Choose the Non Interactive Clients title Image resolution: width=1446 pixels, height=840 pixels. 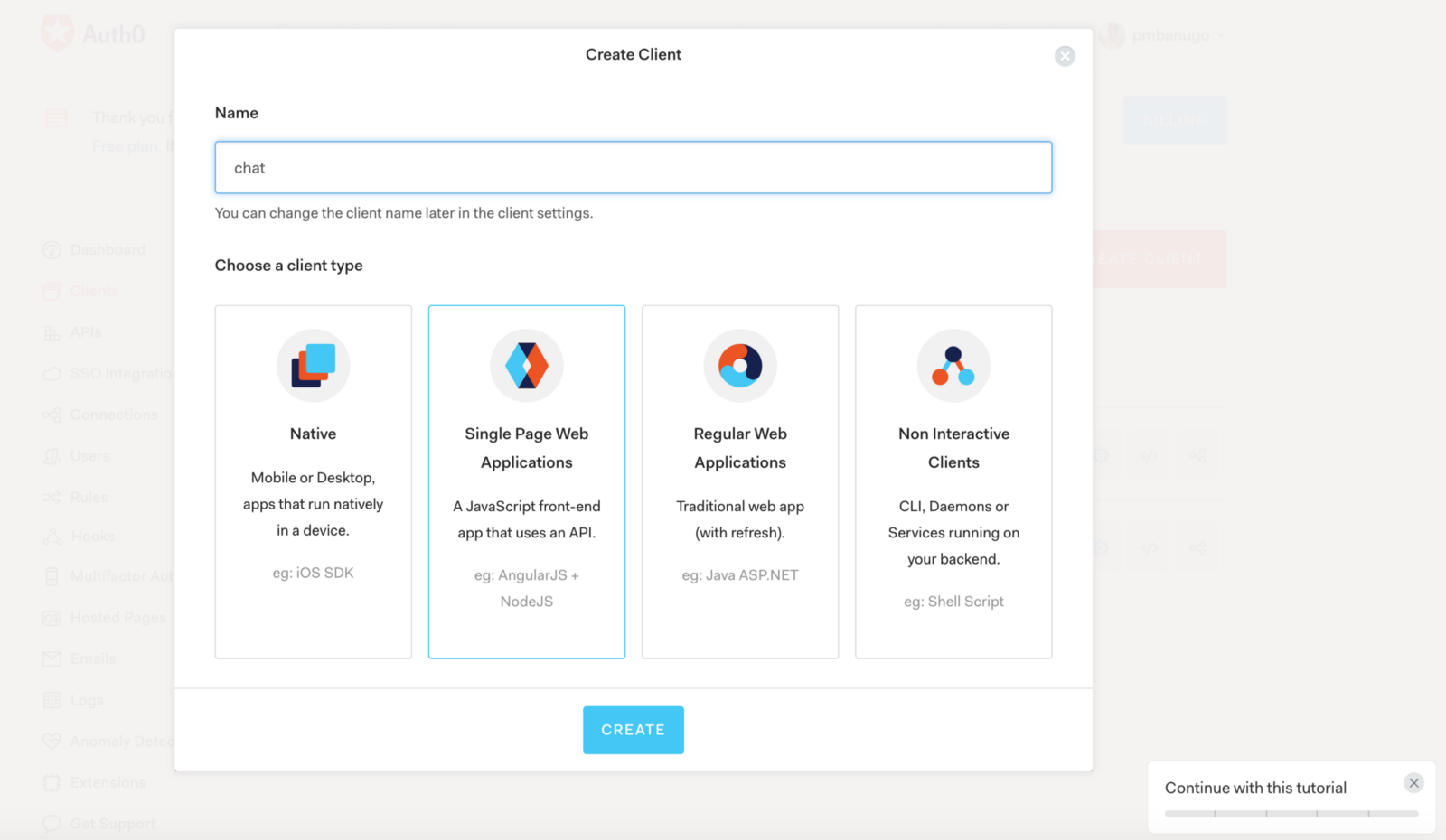(x=953, y=448)
